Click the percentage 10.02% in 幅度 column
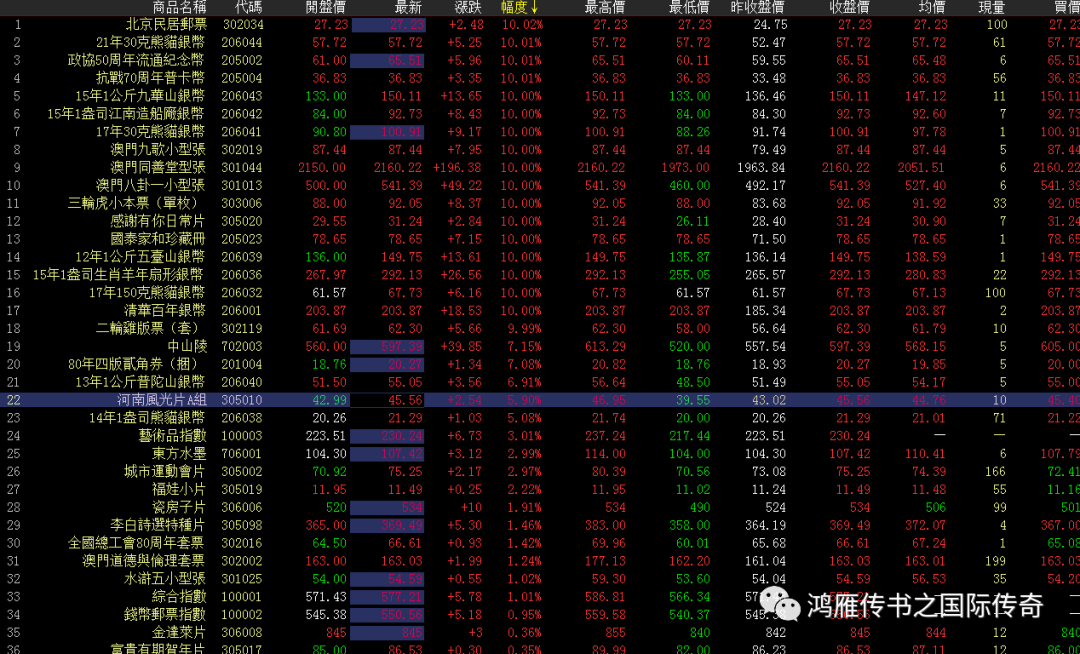The image size is (1080, 654). [522, 24]
